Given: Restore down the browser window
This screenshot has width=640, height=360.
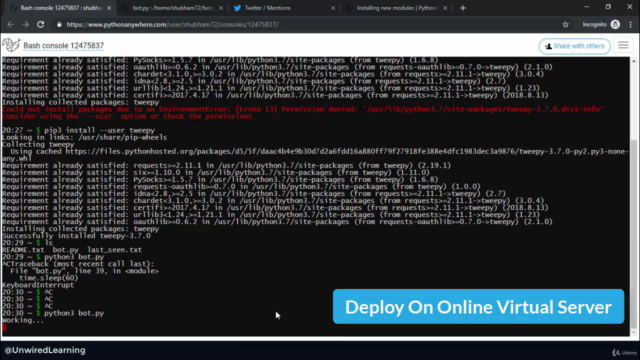Looking at the screenshot, I should pos(608,7).
